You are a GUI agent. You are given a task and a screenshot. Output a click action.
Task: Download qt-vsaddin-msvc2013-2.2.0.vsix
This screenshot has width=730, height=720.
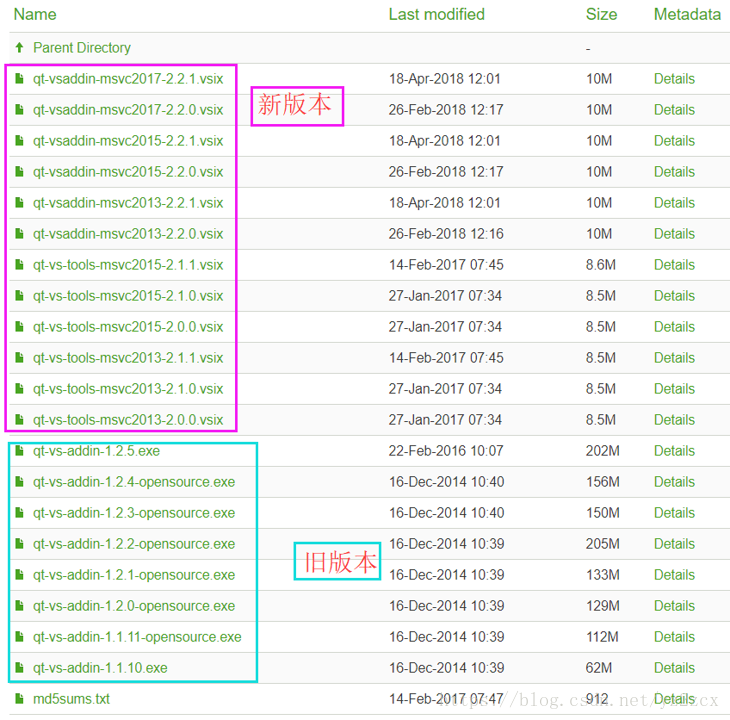tap(128, 234)
